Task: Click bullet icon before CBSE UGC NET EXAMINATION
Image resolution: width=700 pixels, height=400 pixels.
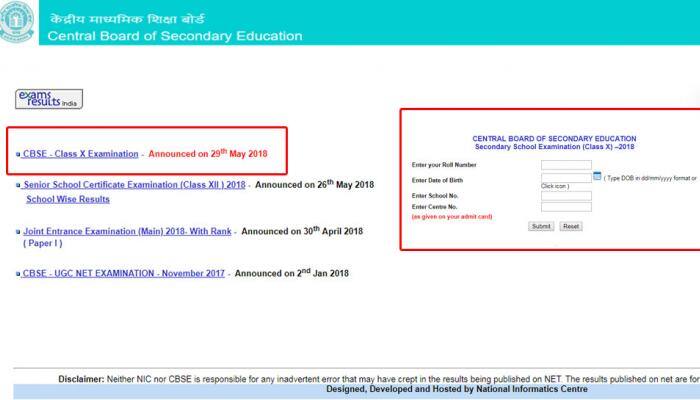Action: click(18, 274)
